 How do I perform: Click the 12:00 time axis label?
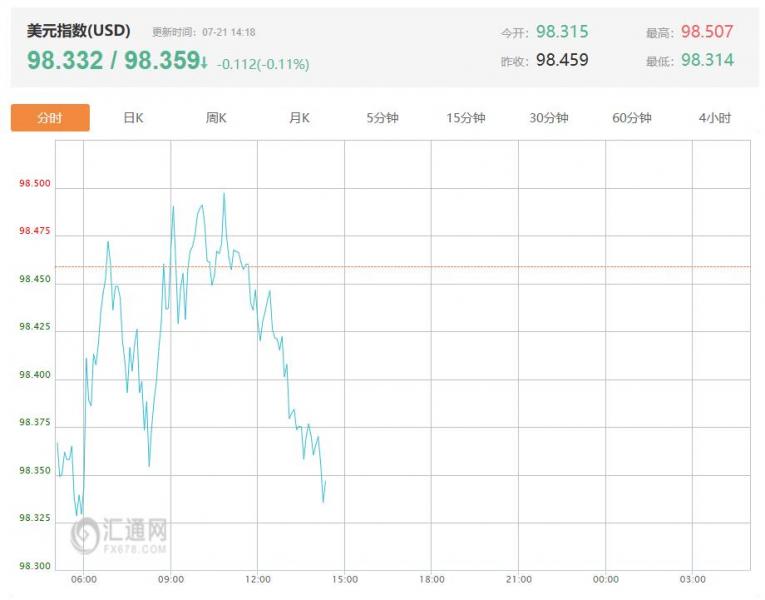(x=258, y=580)
